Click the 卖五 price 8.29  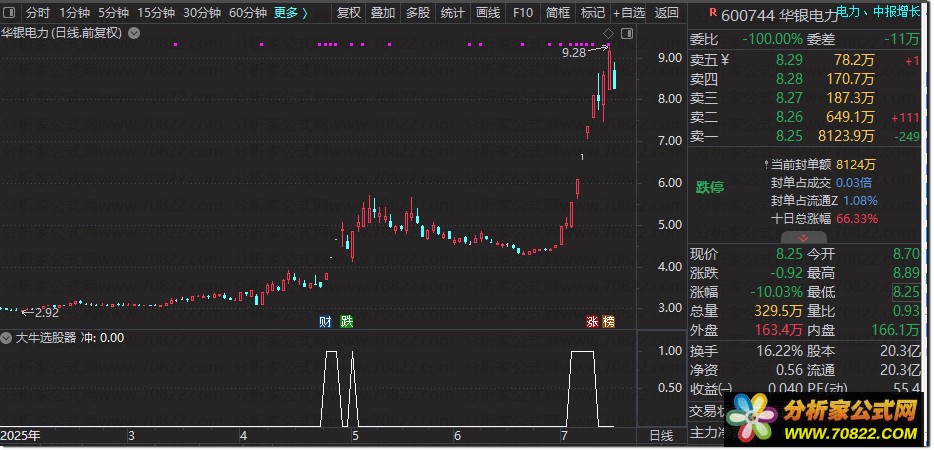[789, 60]
